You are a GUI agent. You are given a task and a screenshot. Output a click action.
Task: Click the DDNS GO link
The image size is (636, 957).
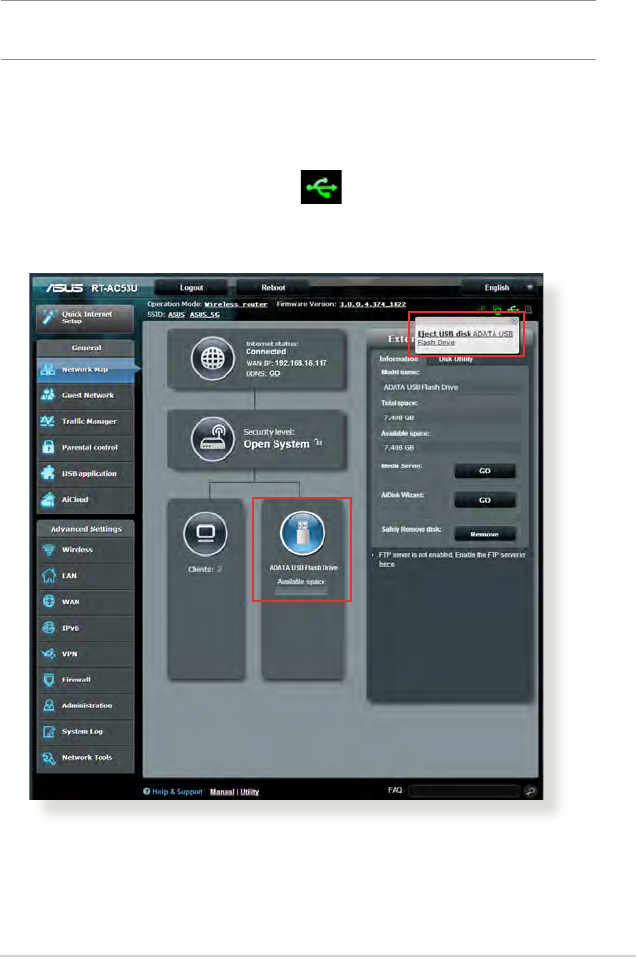pos(275,374)
